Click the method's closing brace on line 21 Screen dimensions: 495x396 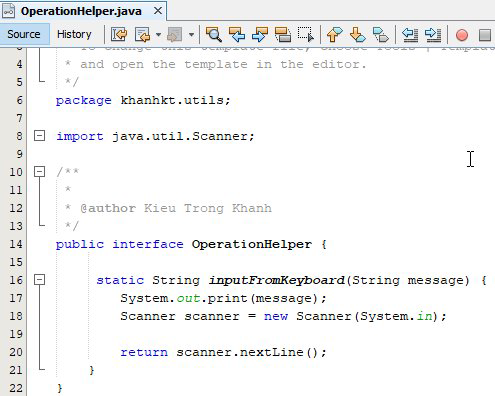tap(92, 370)
